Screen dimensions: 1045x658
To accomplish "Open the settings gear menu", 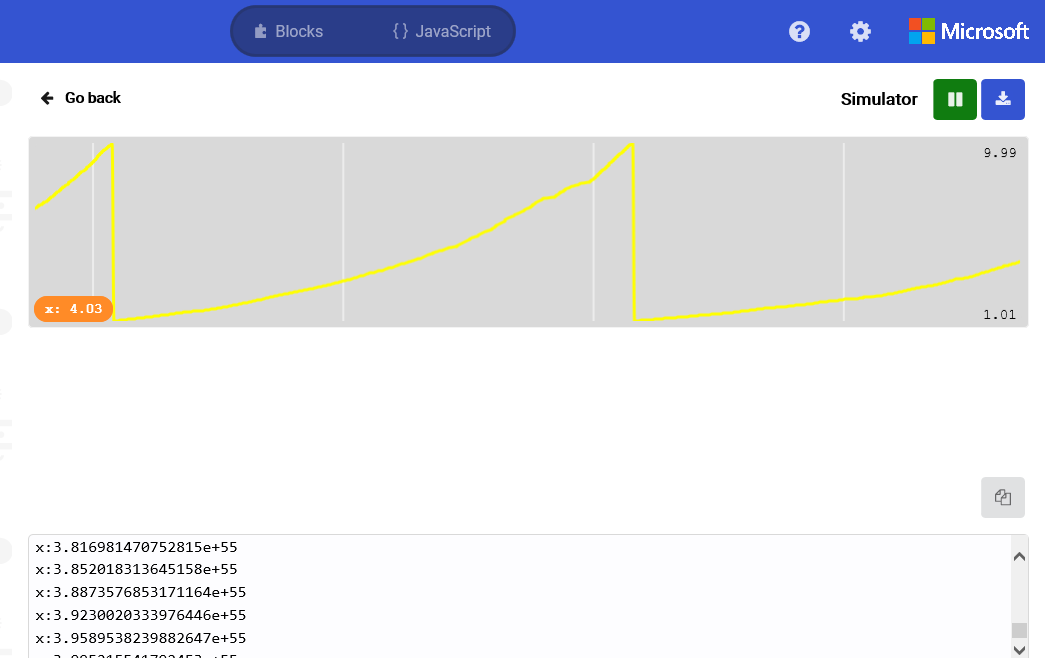I will pyautogui.click(x=860, y=31).
